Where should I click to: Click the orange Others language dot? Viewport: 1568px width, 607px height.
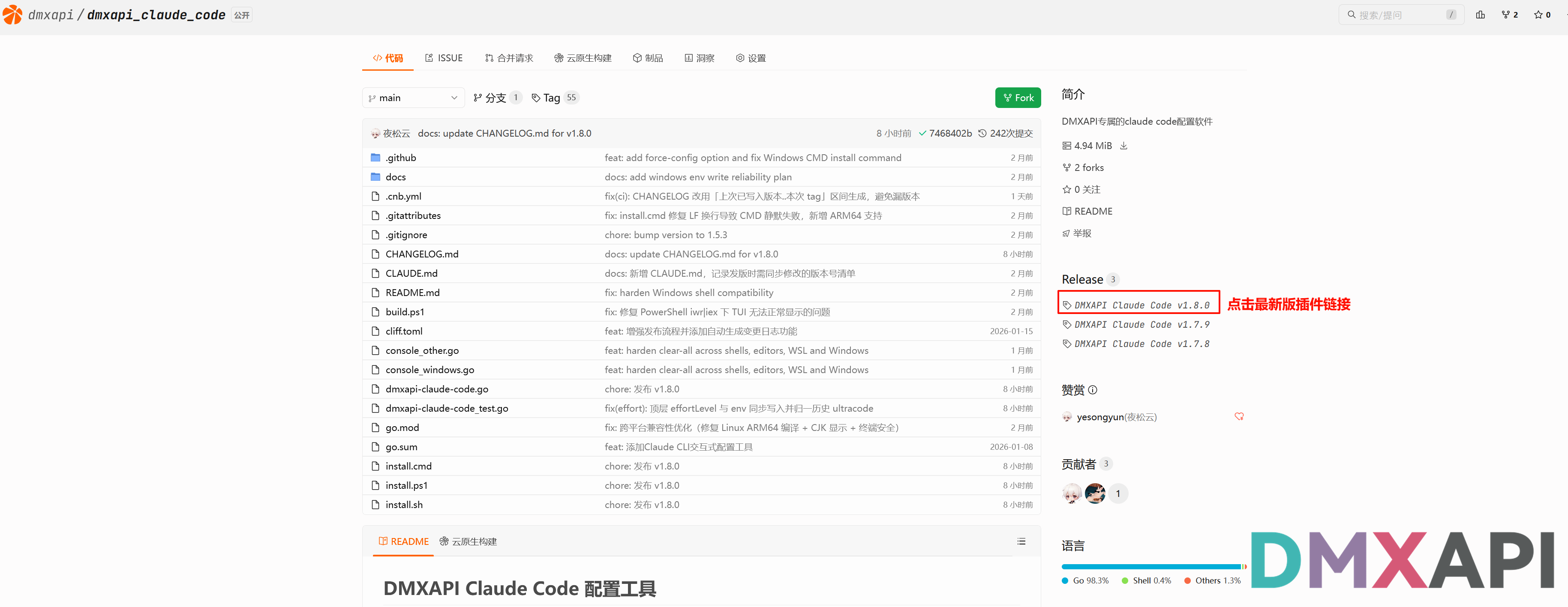coord(1187,581)
